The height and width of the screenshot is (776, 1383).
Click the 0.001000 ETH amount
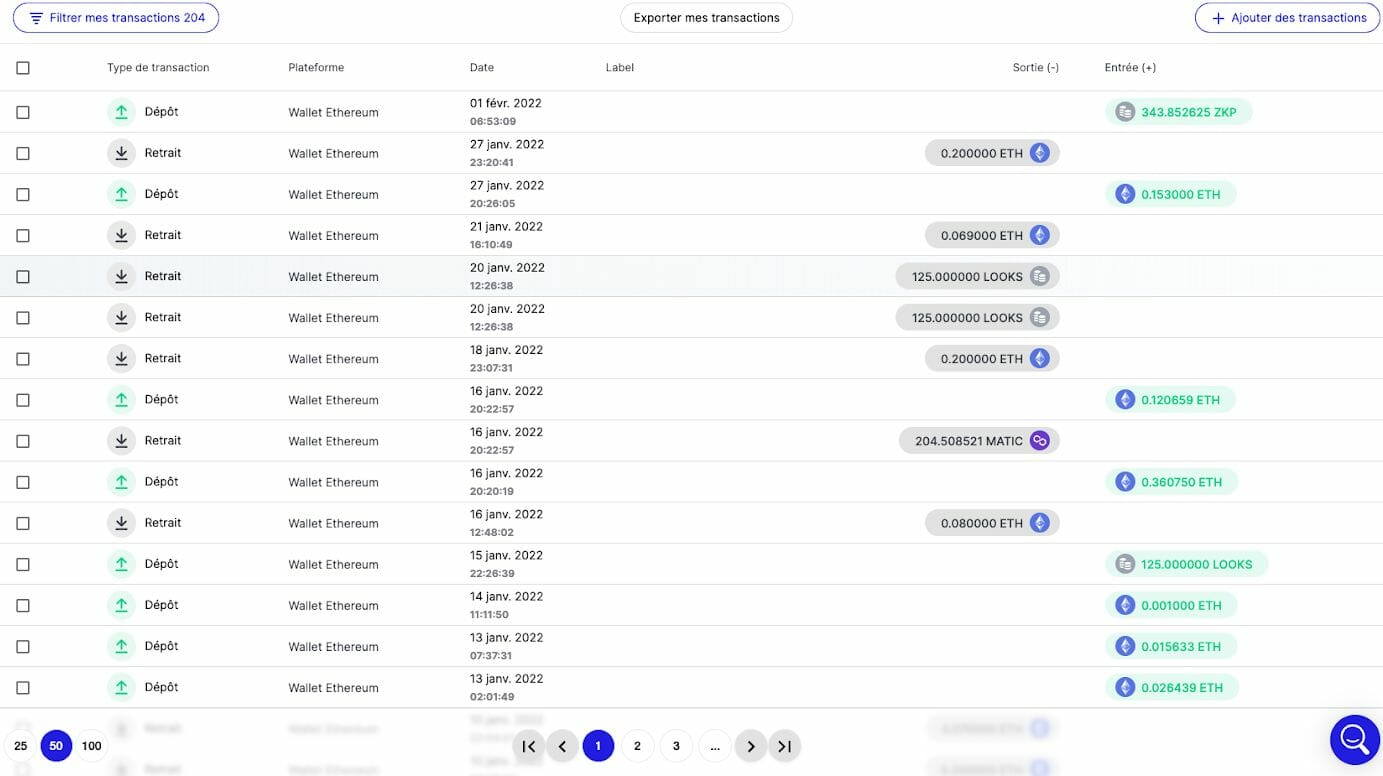(1182, 605)
